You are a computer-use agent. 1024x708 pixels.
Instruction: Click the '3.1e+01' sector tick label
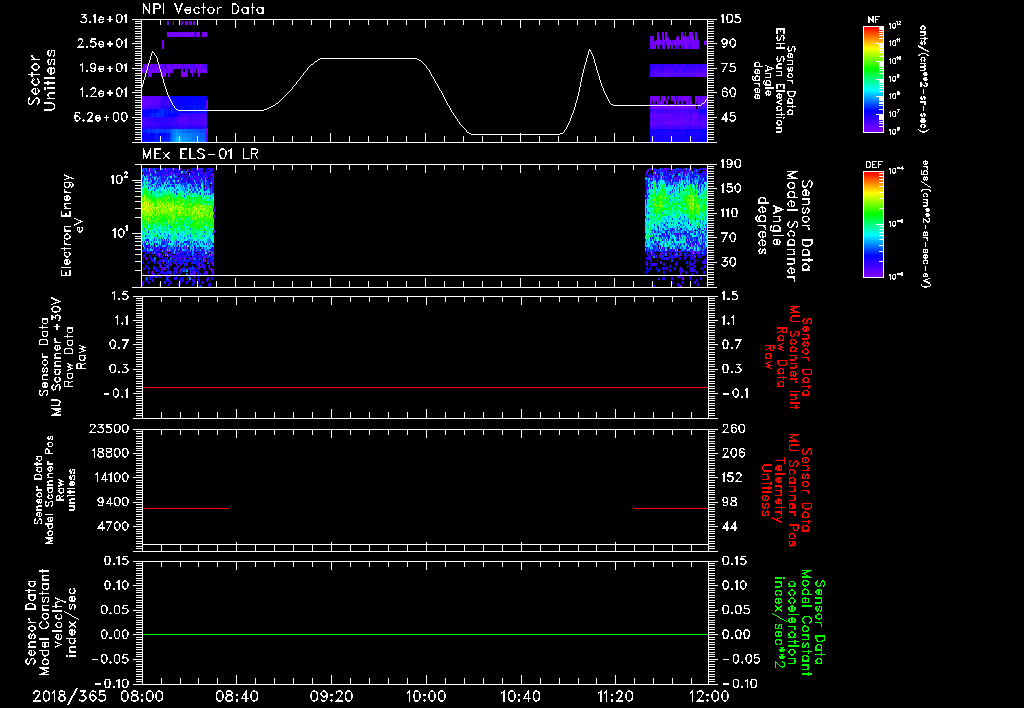point(104,19)
